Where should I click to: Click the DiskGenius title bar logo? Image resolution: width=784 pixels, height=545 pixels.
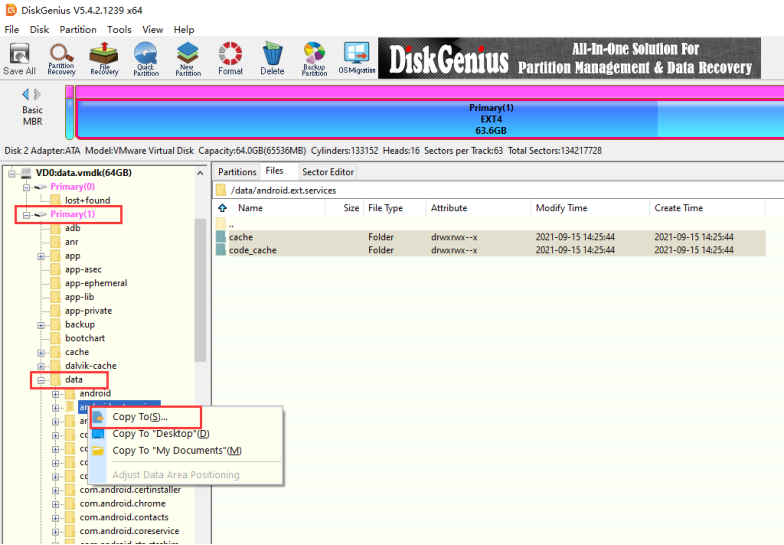coord(10,10)
